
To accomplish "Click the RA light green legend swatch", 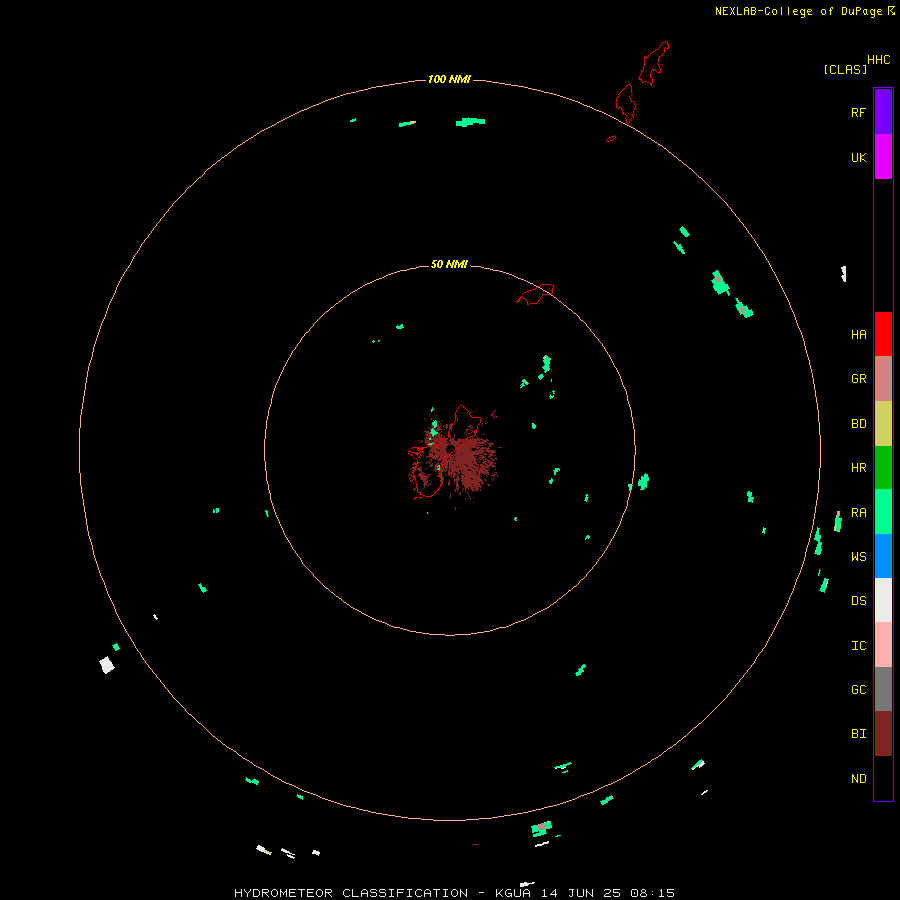I will (883, 512).
